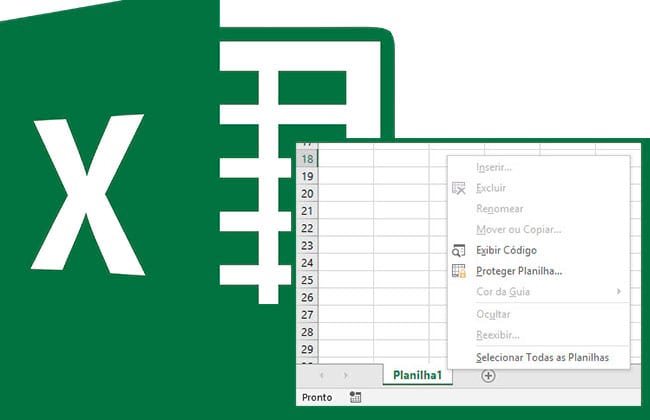
Task: Select row header 24
Action: [307, 263]
